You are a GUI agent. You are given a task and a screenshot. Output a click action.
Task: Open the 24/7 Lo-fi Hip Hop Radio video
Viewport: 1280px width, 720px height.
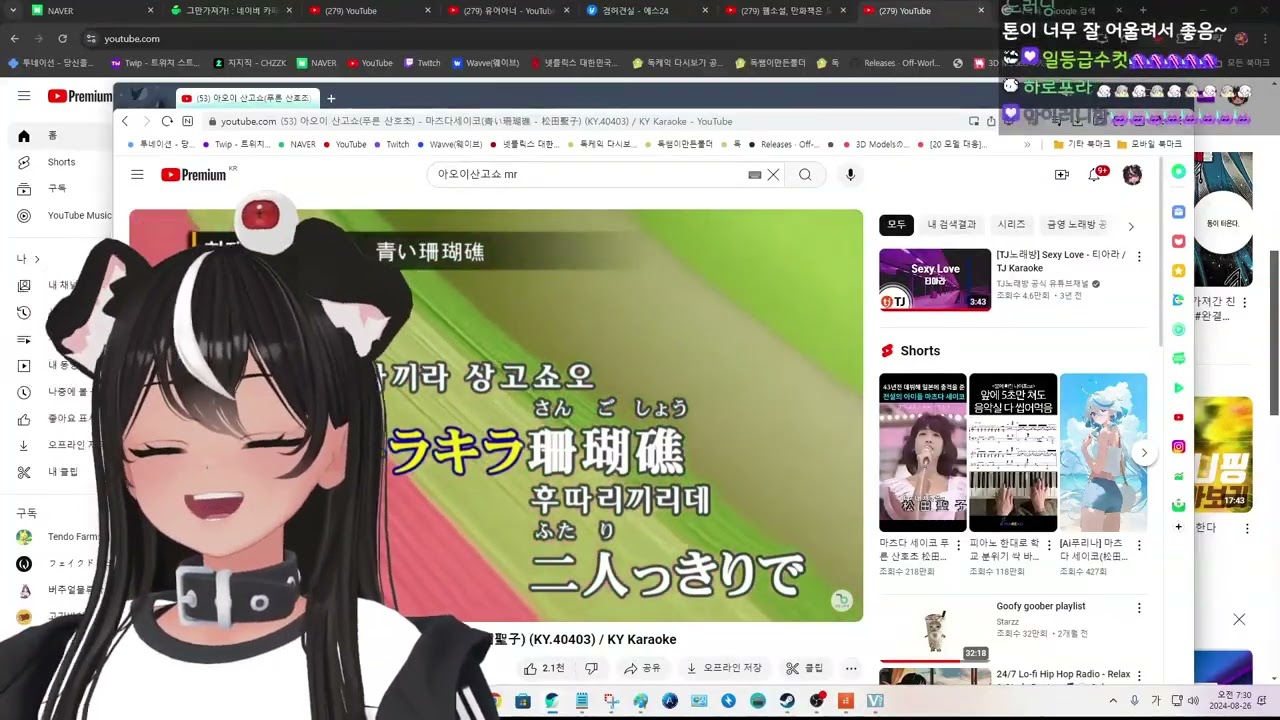coord(1063,675)
